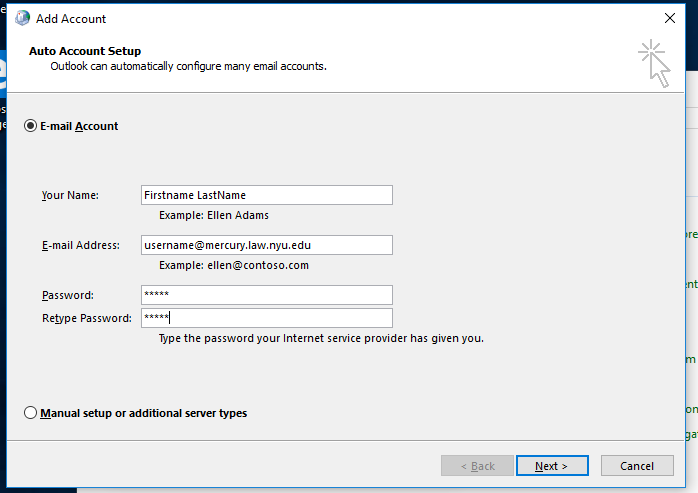Click the Add Account globe icon in title bar
Viewport: 698px width, 493px height.
(22, 18)
